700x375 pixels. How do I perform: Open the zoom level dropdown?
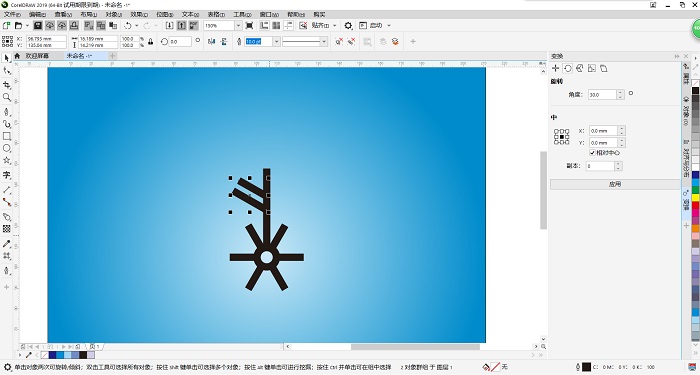[x=238, y=25]
